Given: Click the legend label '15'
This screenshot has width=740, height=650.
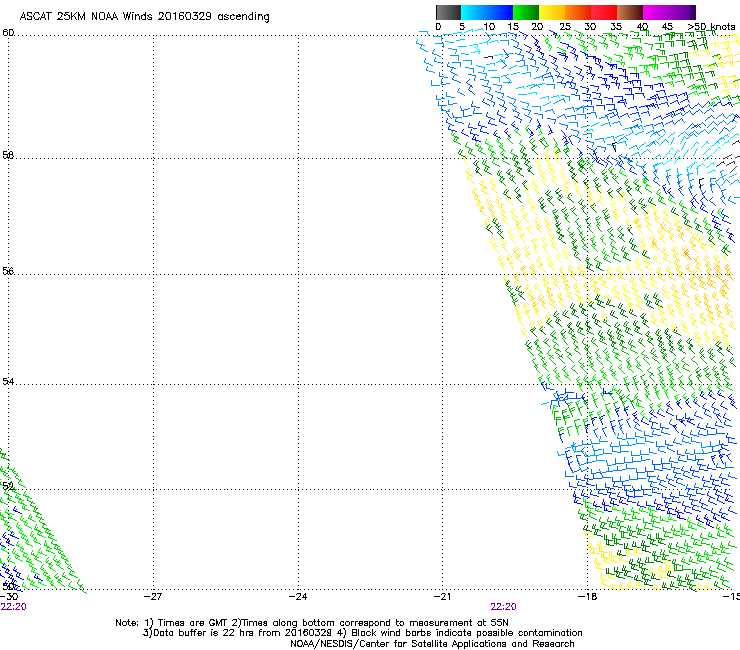Looking at the screenshot, I should point(513,27).
